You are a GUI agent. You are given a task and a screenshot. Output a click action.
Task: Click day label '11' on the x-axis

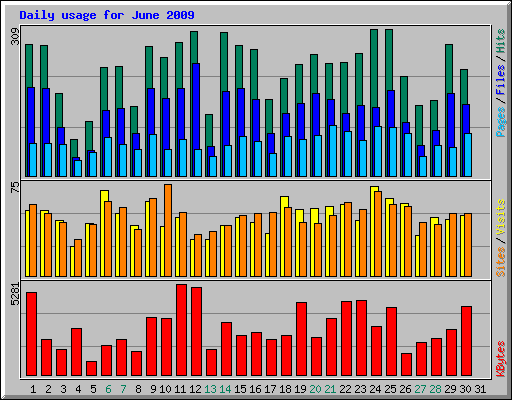180,389
